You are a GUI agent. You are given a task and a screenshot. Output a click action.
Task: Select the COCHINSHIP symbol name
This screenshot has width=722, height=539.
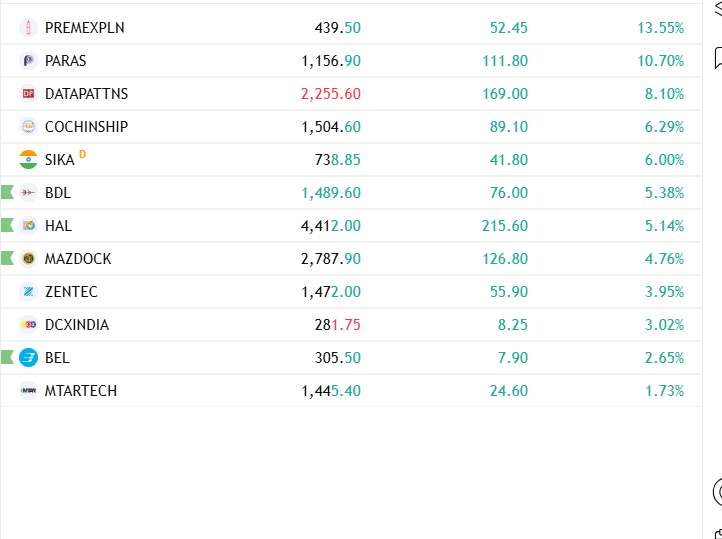click(87, 127)
